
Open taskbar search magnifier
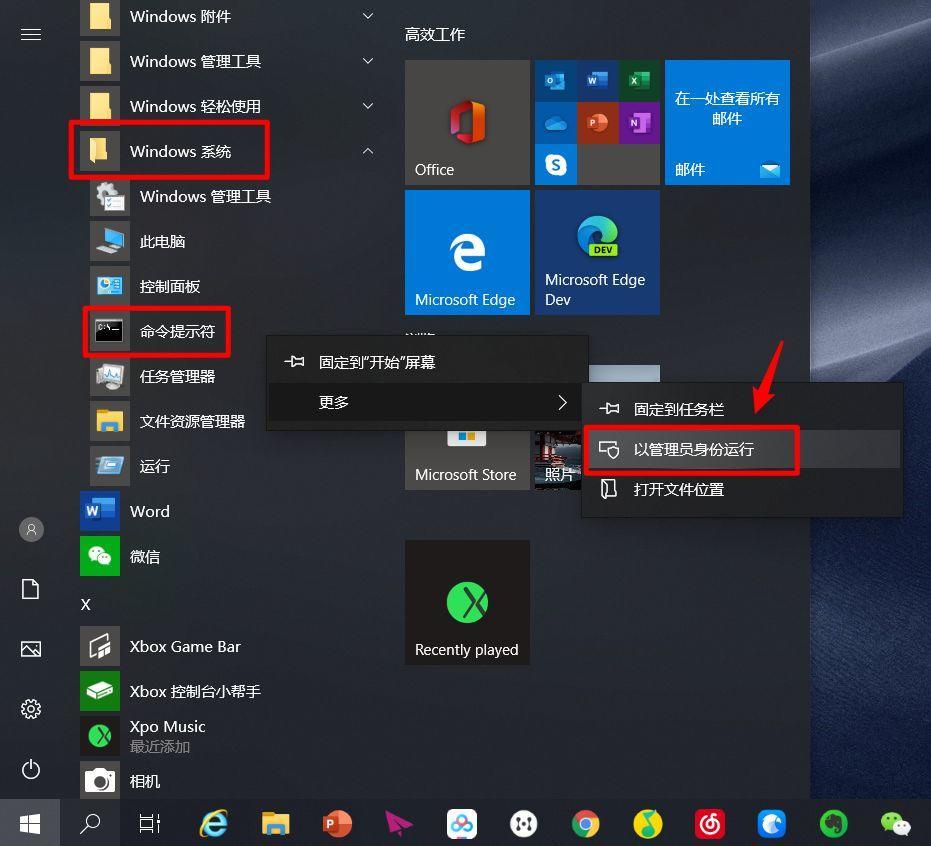click(90, 823)
